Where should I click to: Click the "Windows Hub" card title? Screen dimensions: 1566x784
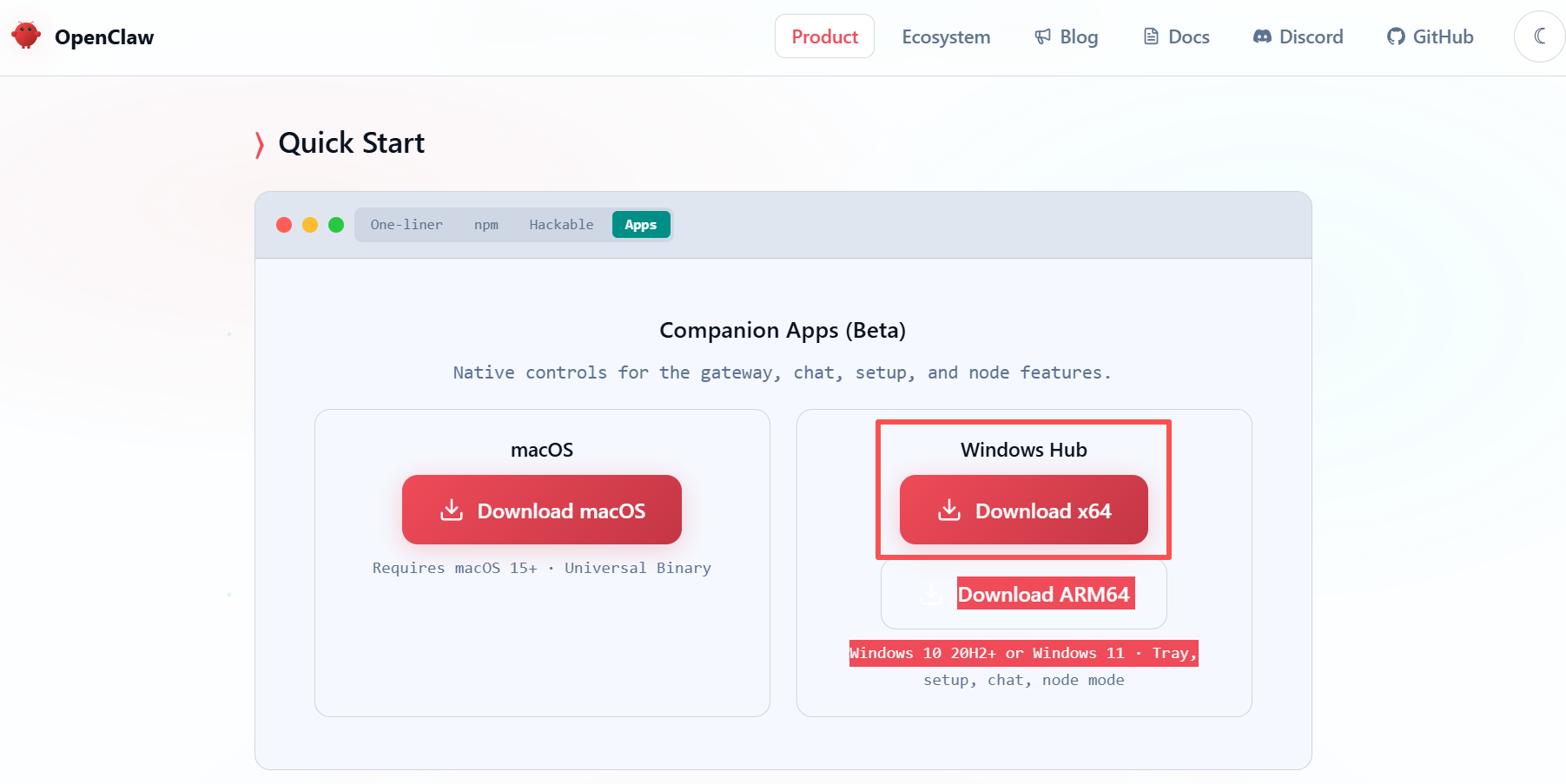1024,450
